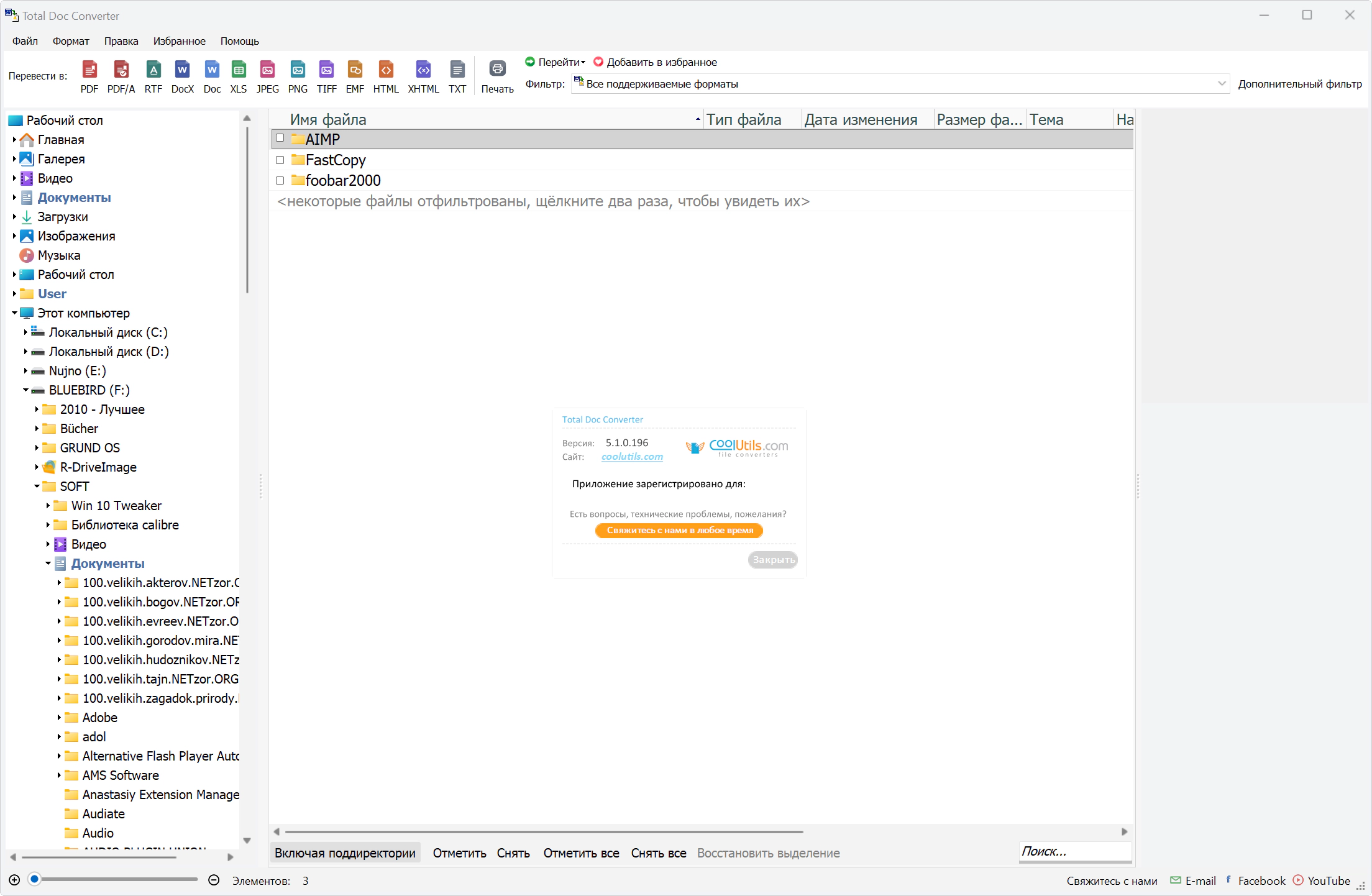
Task: Click Отметить все button
Action: [581, 853]
